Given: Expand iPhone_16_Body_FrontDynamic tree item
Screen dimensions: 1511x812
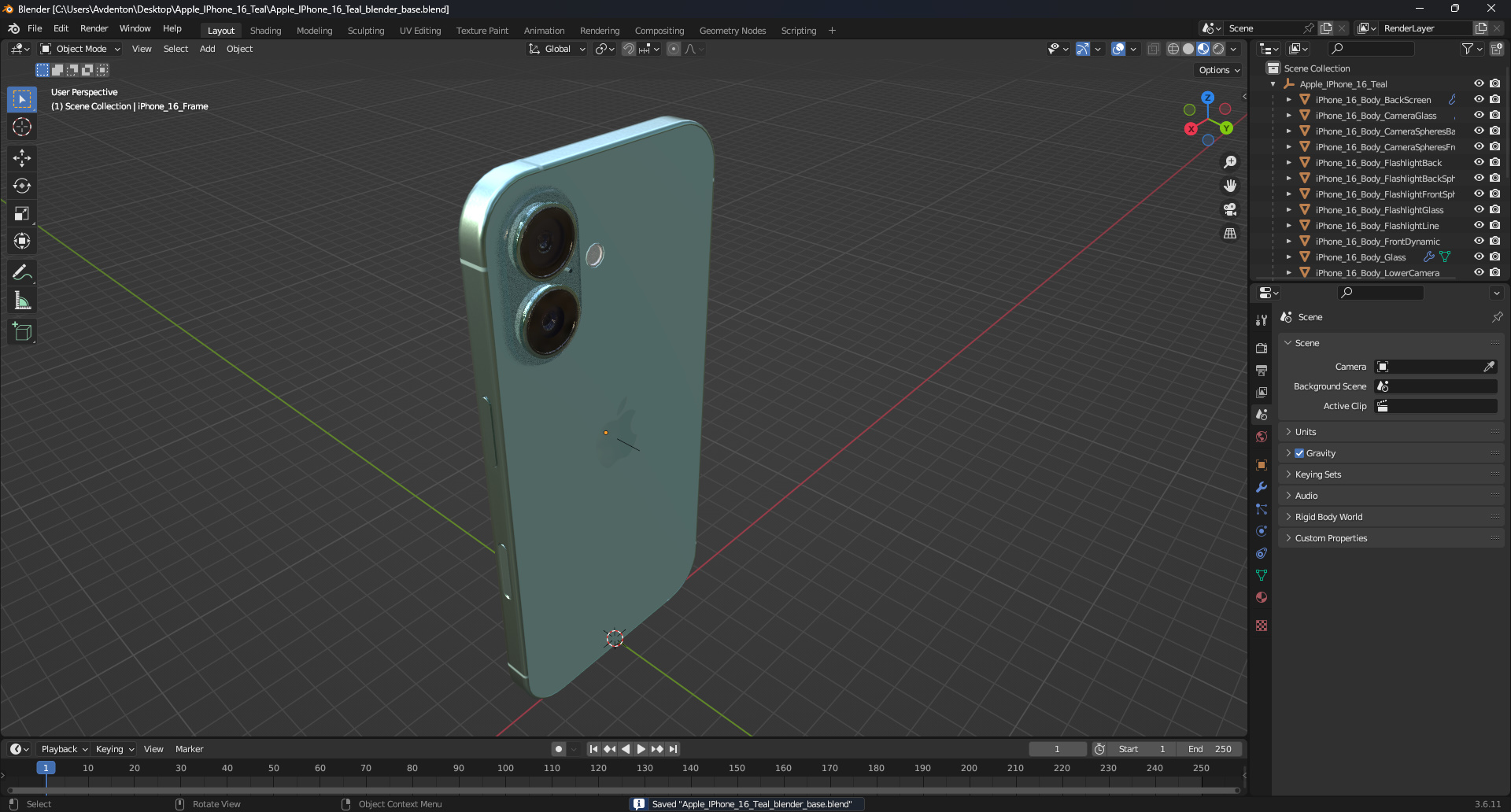Looking at the screenshot, I should pos(1288,242).
